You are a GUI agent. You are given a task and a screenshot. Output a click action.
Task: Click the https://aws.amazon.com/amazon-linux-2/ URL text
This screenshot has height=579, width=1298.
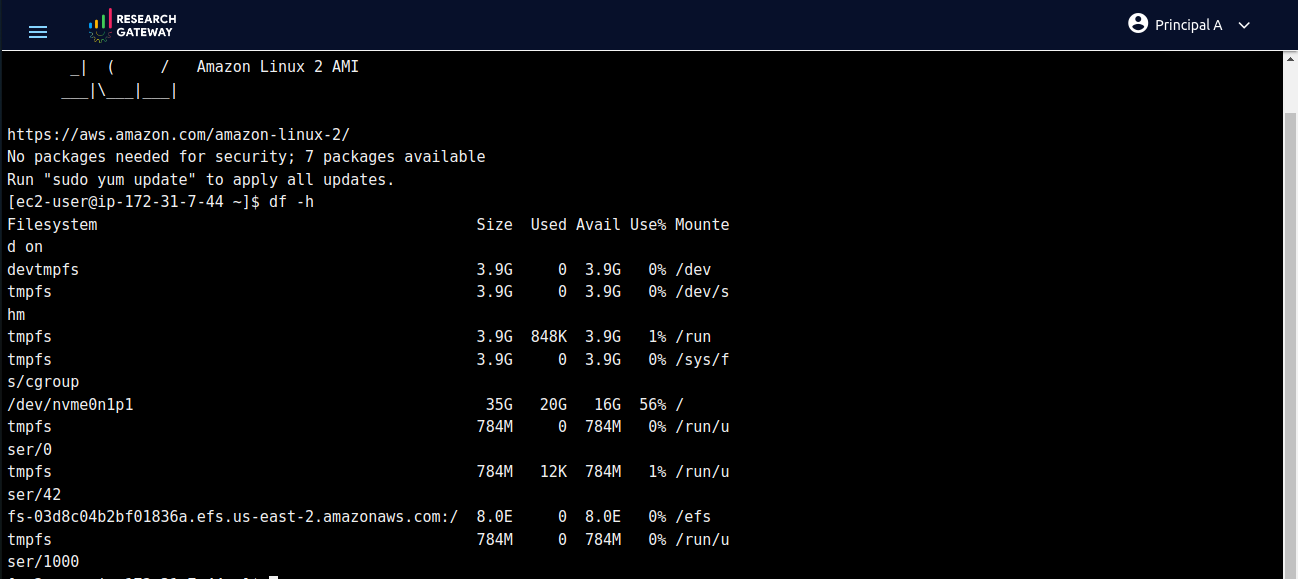[x=178, y=134]
